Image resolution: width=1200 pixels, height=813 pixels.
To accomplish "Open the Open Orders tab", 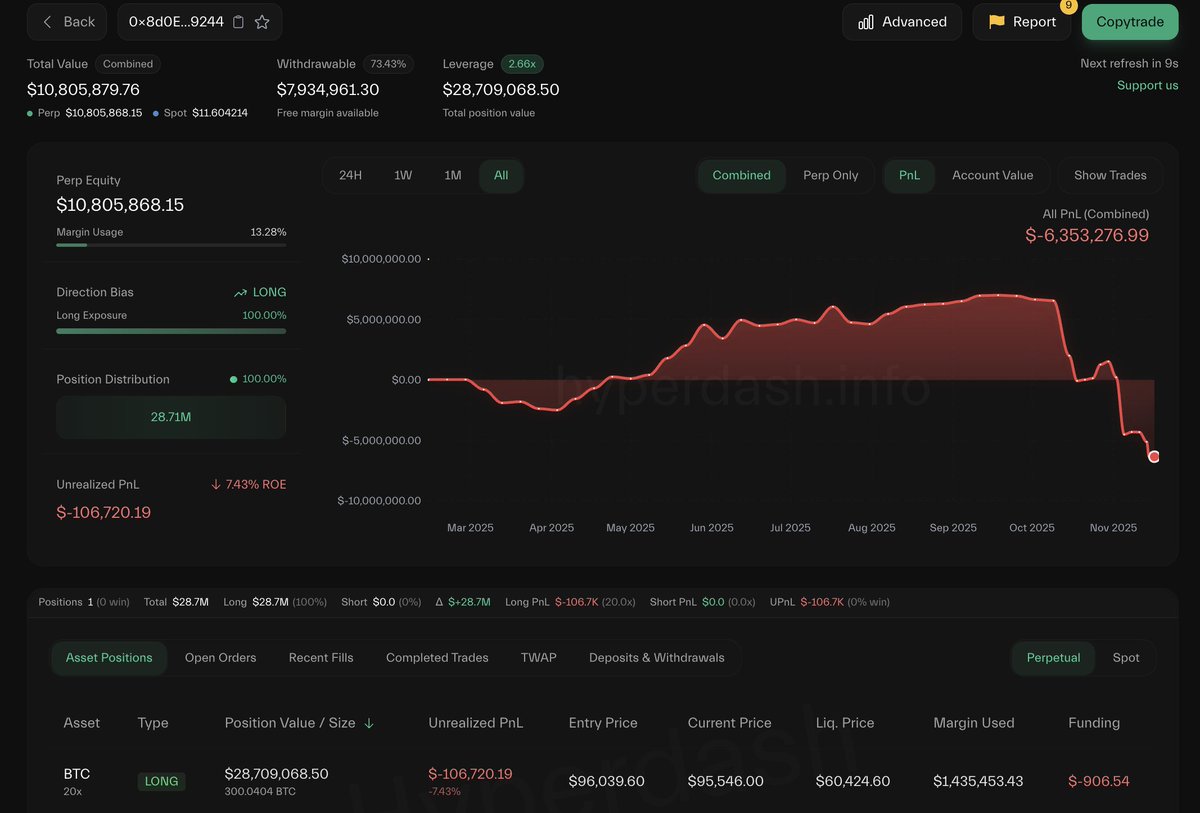I will 220,657.
